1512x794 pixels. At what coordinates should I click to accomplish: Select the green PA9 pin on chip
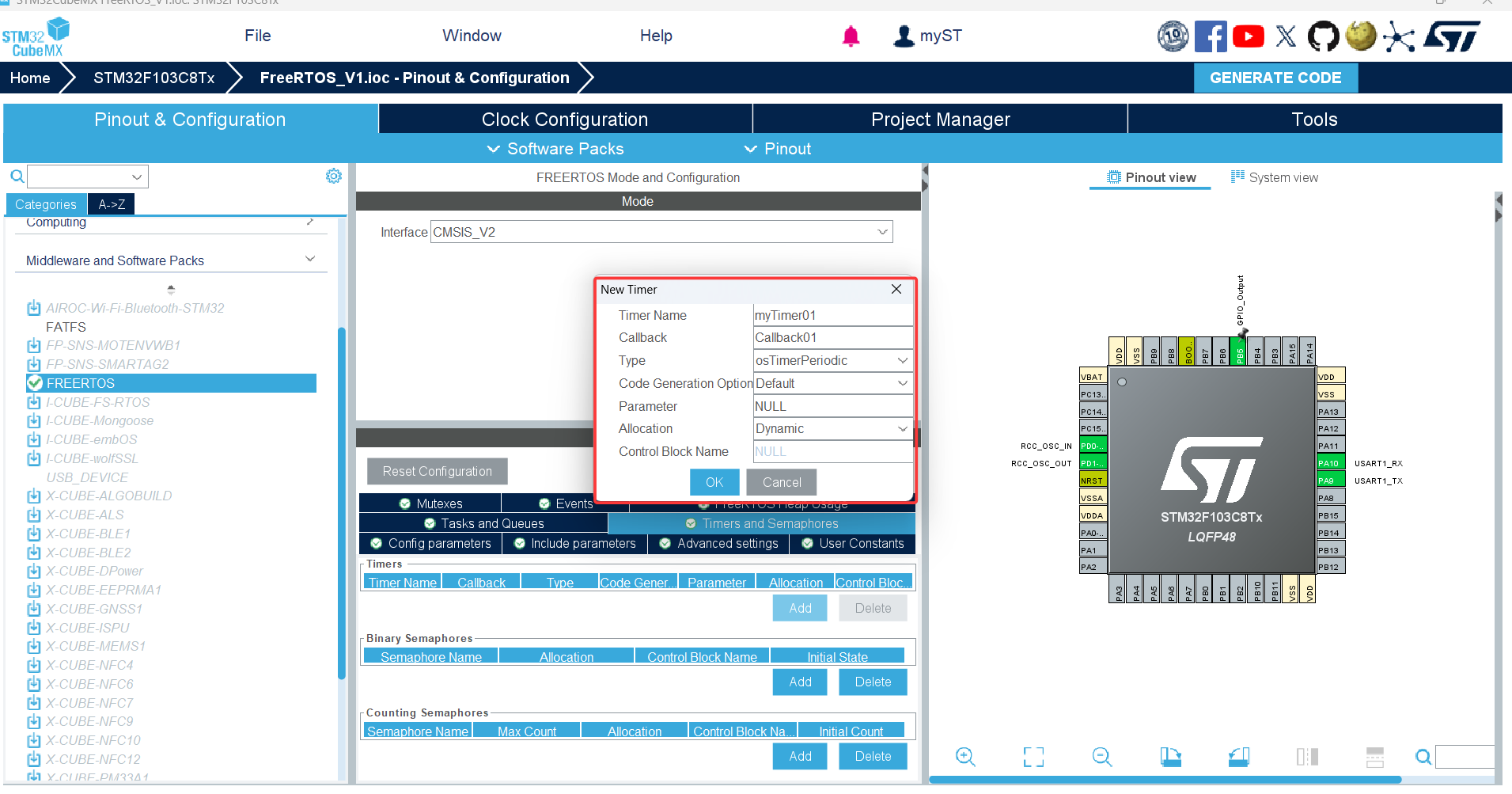pyautogui.click(x=1331, y=481)
